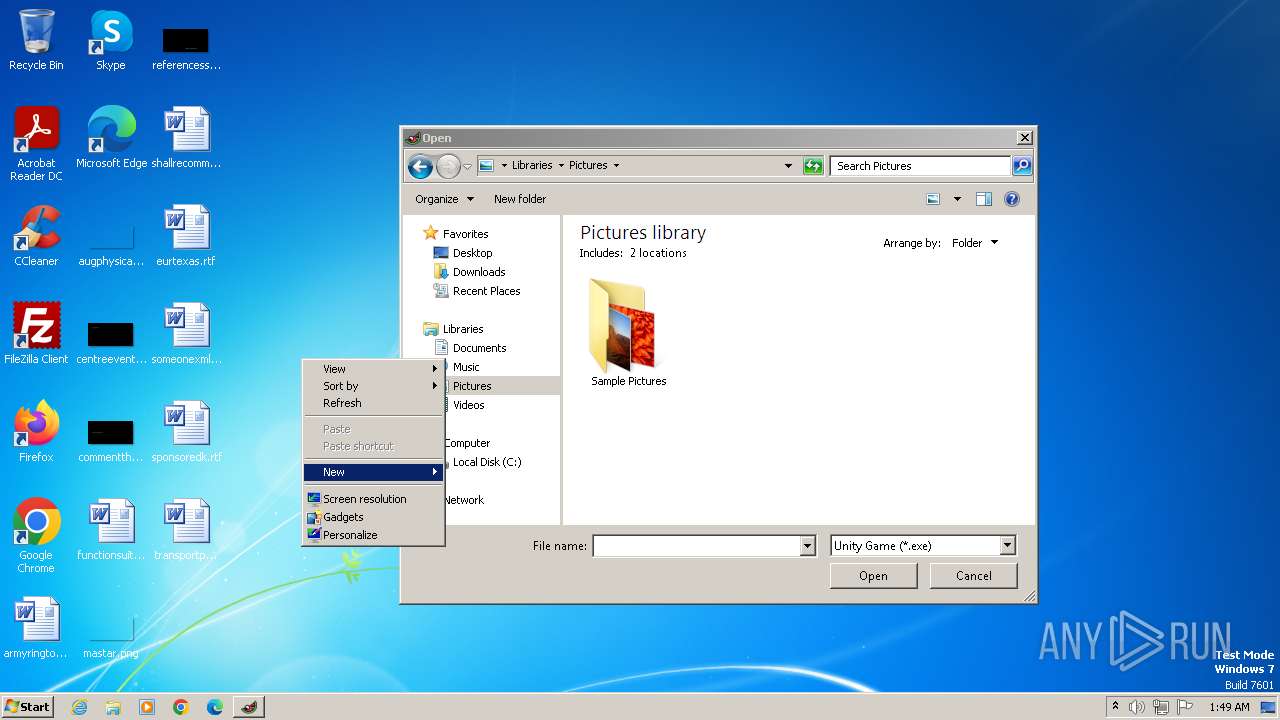Expand the File name history dropdown
The image size is (1280, 720).
[x=808, y=546]
